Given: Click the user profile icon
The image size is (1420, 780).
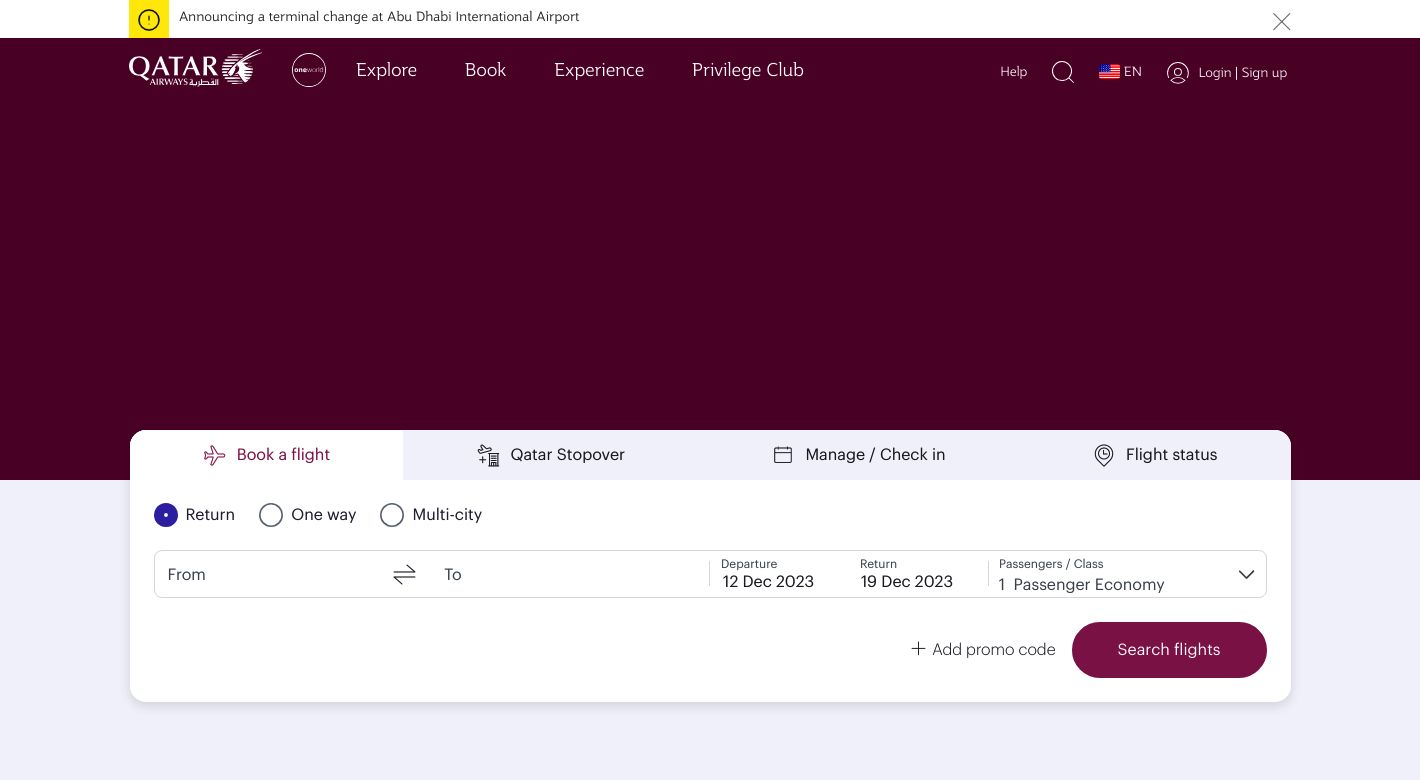Looking at the screenshot, I should pos(1178,72).
